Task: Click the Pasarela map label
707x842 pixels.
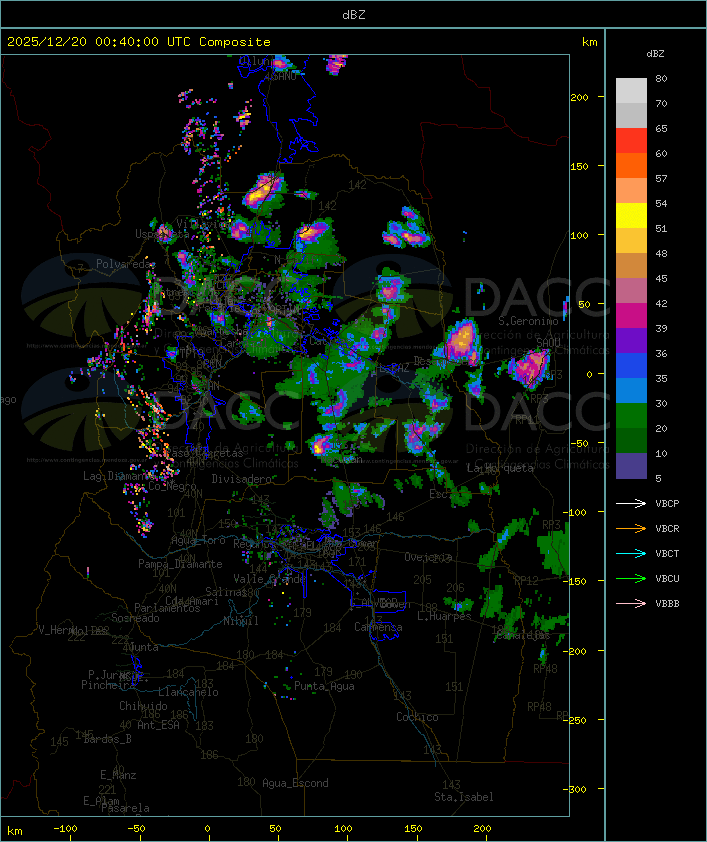Action: [x=125, y=808]
